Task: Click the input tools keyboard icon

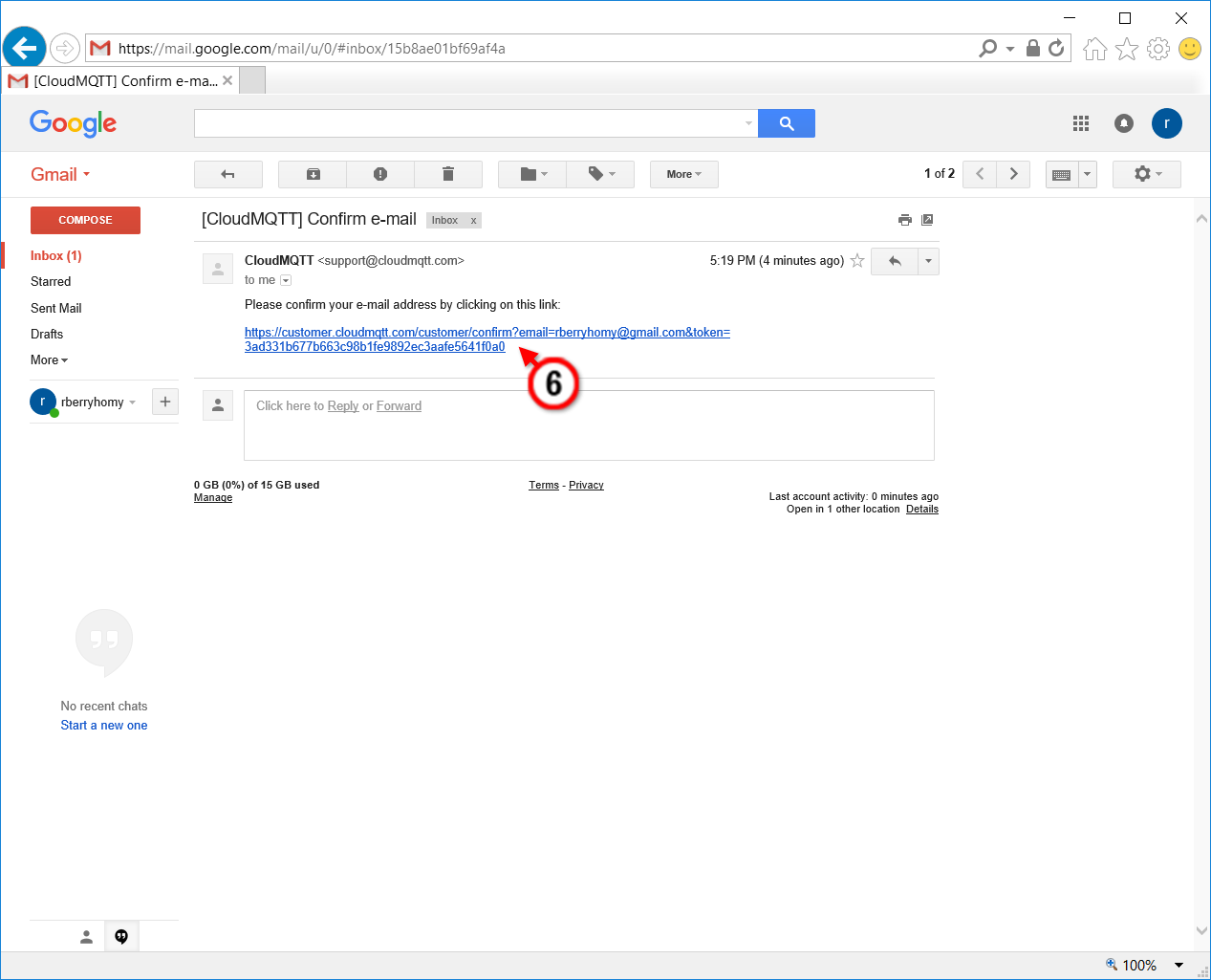Action: (1062, 174)
